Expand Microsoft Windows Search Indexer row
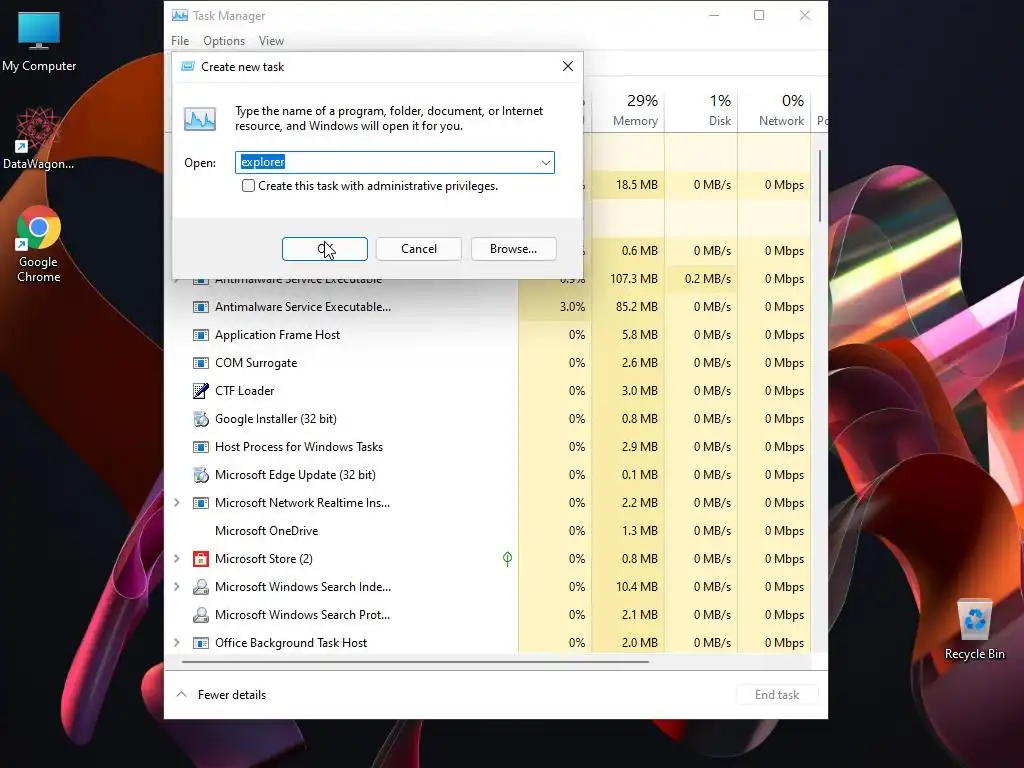The height and width of the screenshot is (768, 1024). coord(177,586)
